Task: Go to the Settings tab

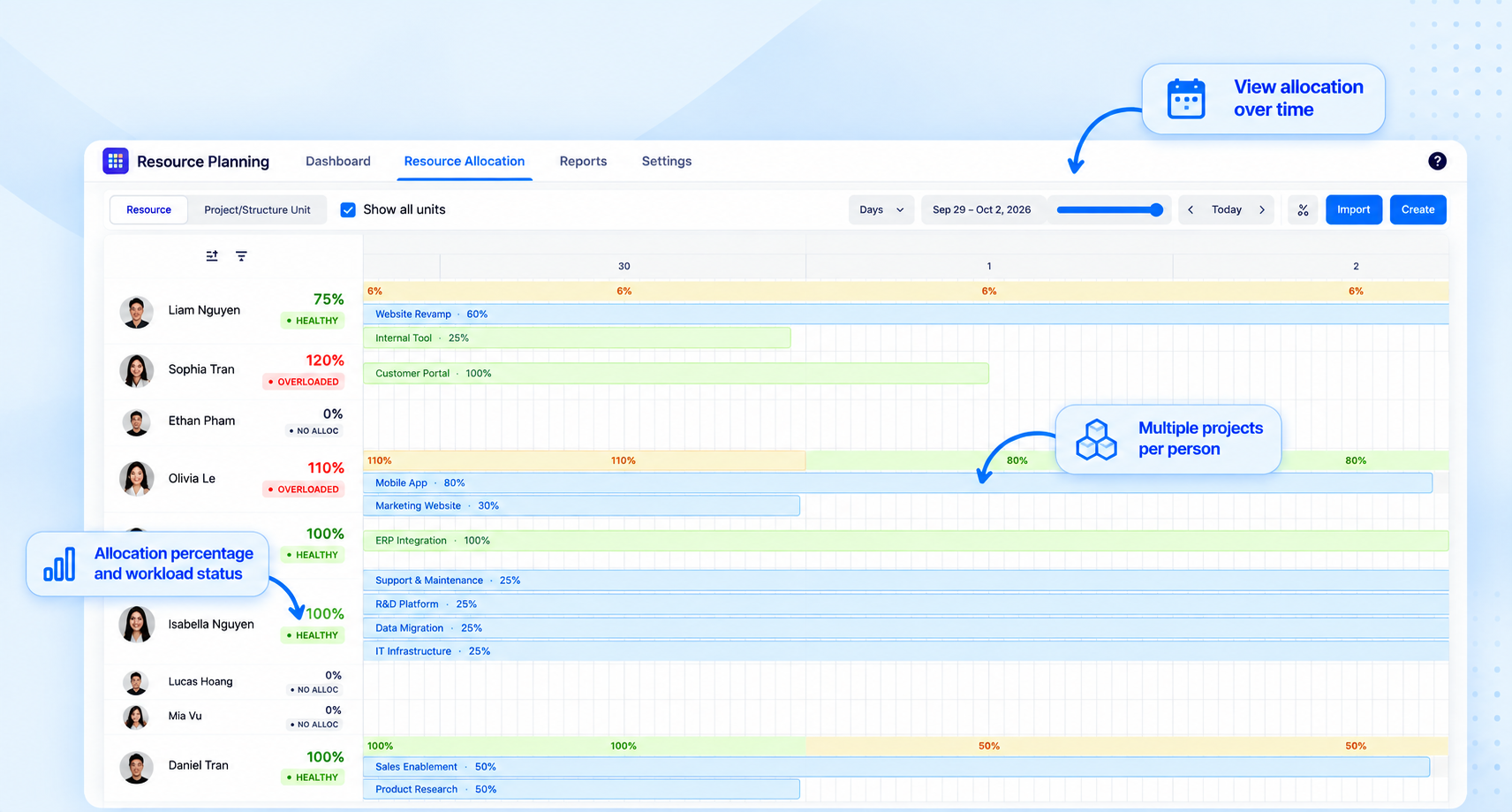Action: click(x=667, y=161)
